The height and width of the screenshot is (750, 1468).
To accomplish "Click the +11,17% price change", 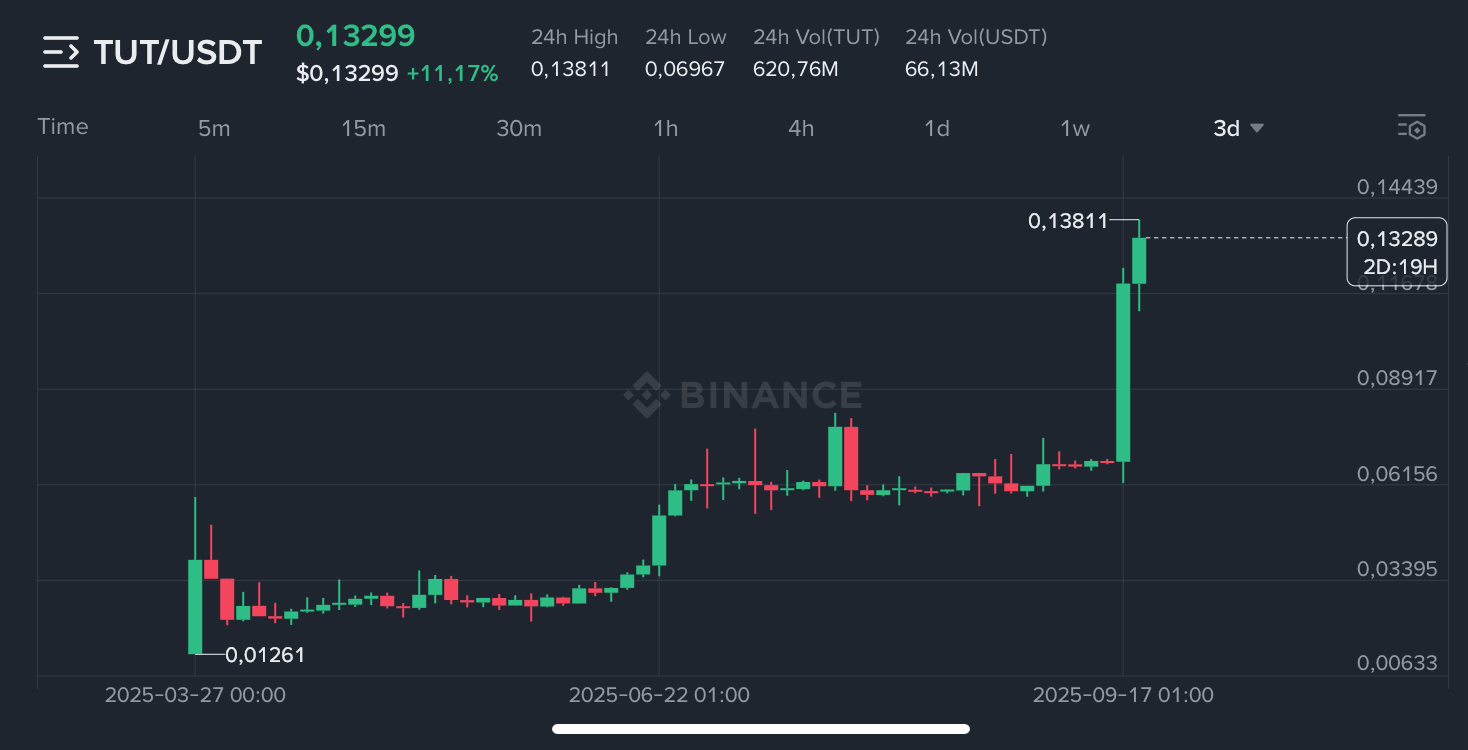I will click(452, 73).
